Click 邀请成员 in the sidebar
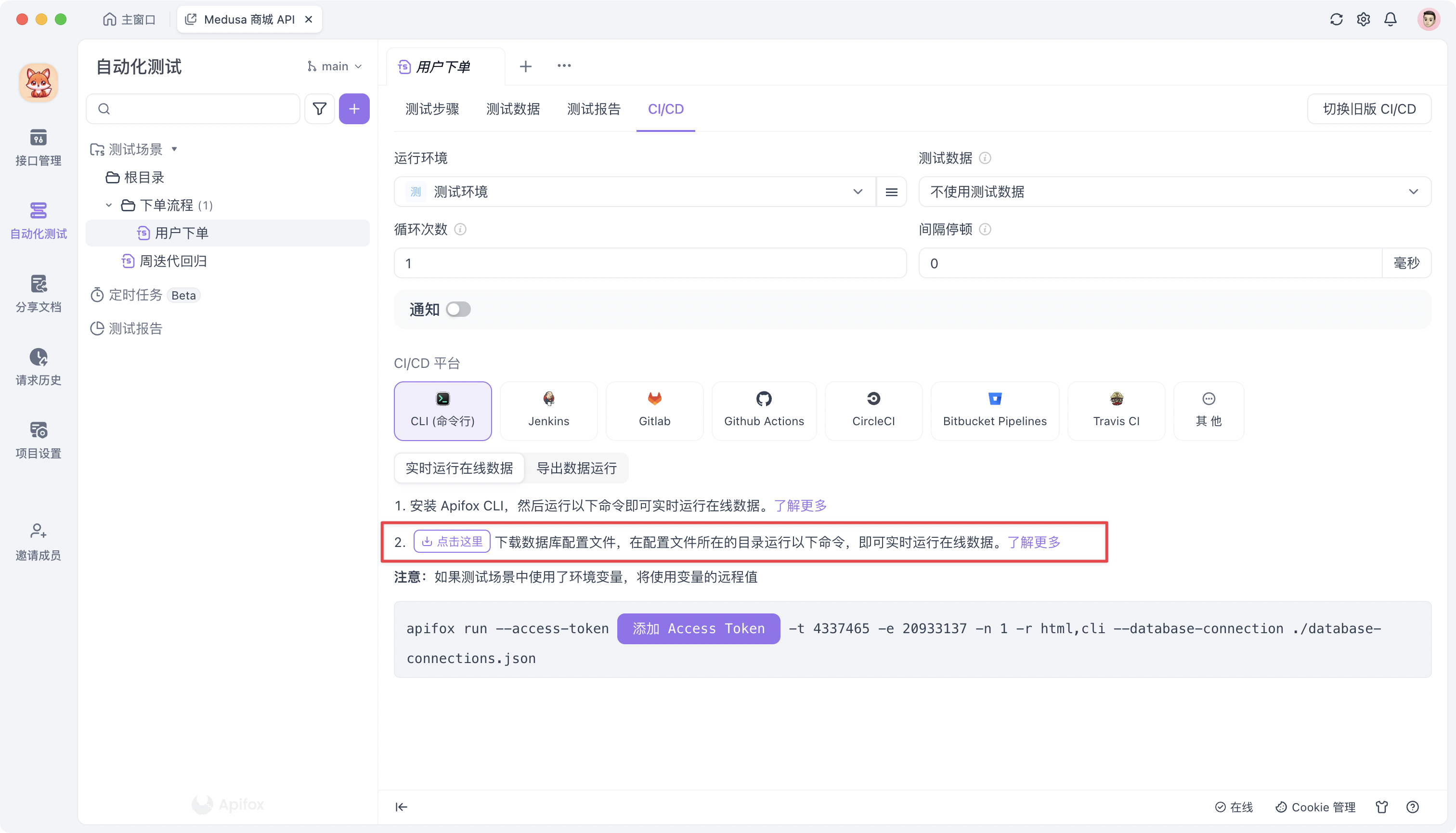Viewport: 1456px width, 833px height. [38, 541]
